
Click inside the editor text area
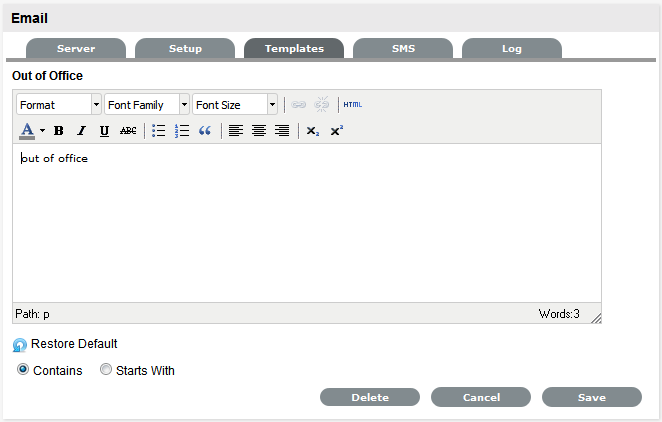coord(307,223)
